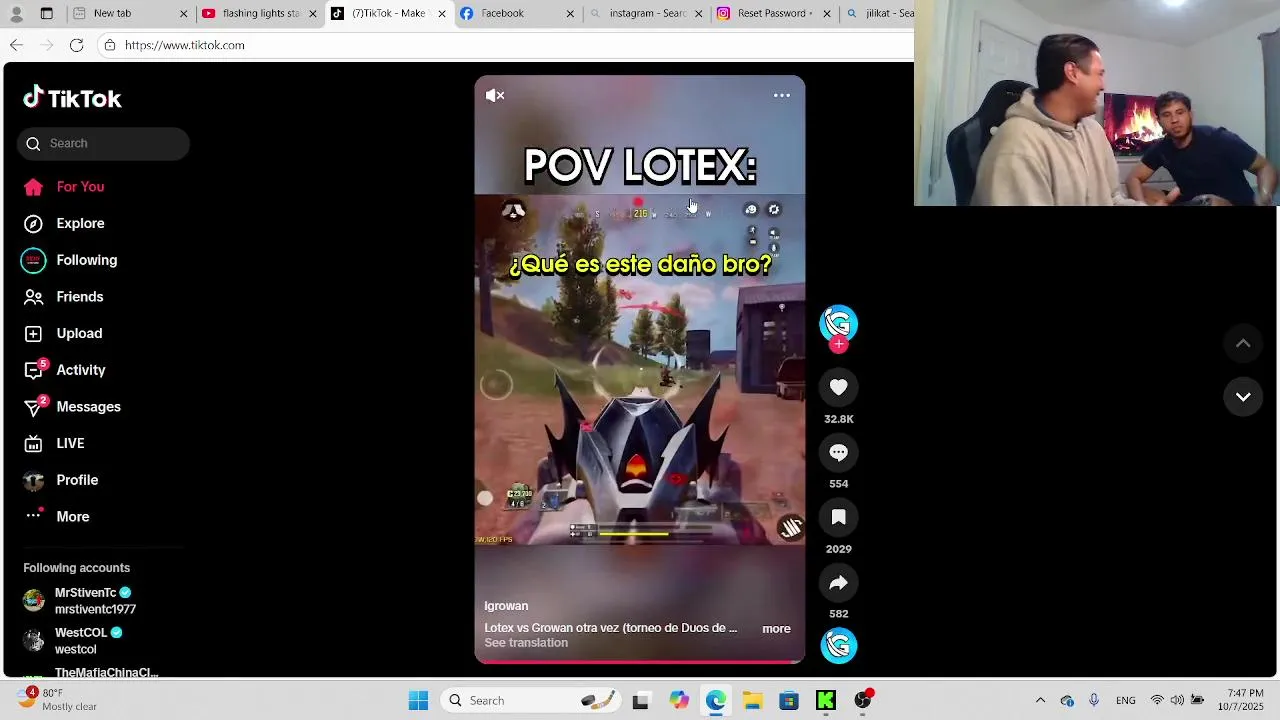Open Messages in sidebar
The width and height of the screenshot is (1280, 720).
[x=88, y=407]
